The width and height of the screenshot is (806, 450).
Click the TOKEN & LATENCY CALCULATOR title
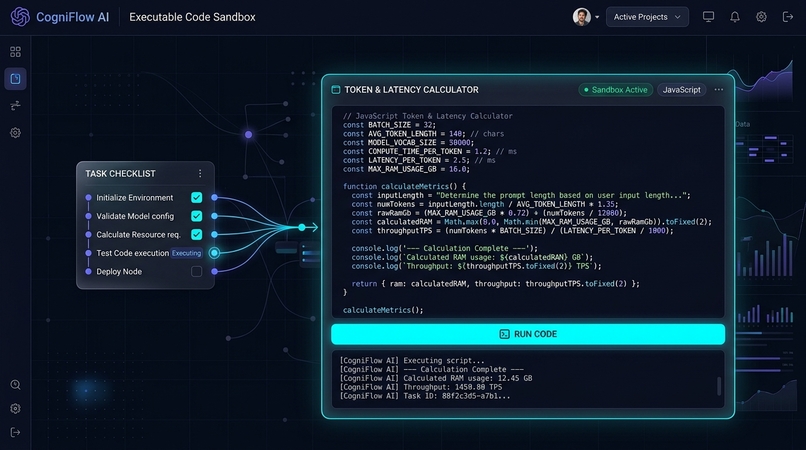[x=411, y=90]
